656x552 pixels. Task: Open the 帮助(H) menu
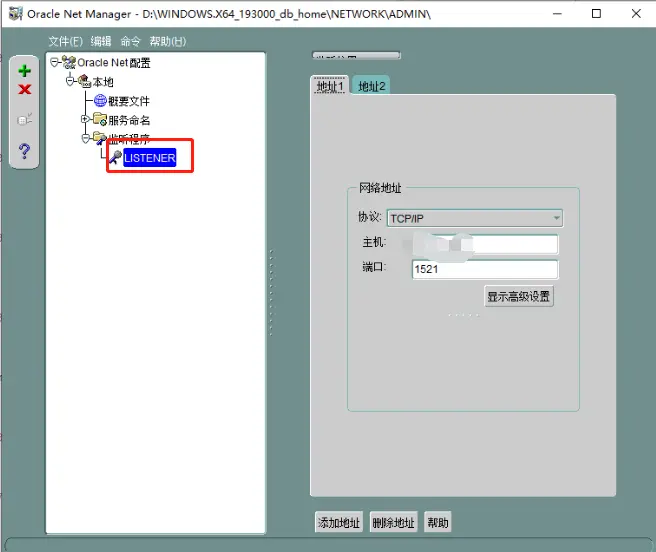pos(168,41)
